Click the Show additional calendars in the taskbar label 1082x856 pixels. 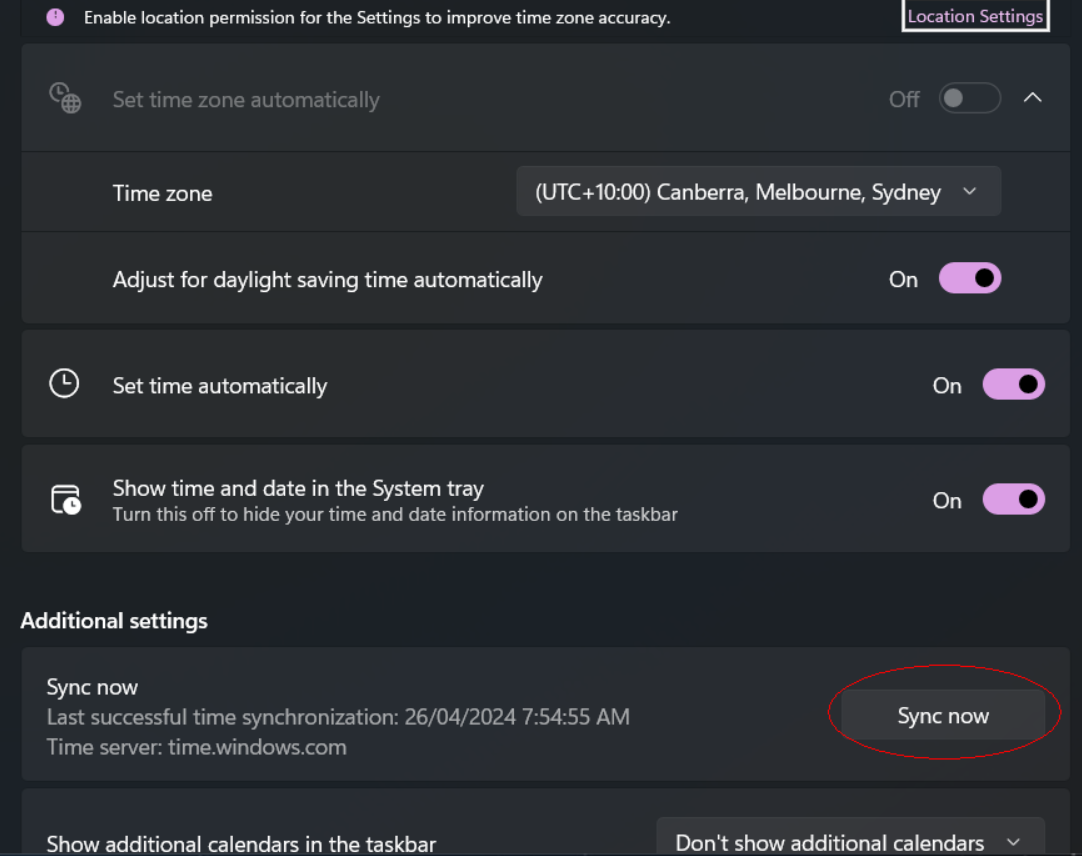coord(241,844)
